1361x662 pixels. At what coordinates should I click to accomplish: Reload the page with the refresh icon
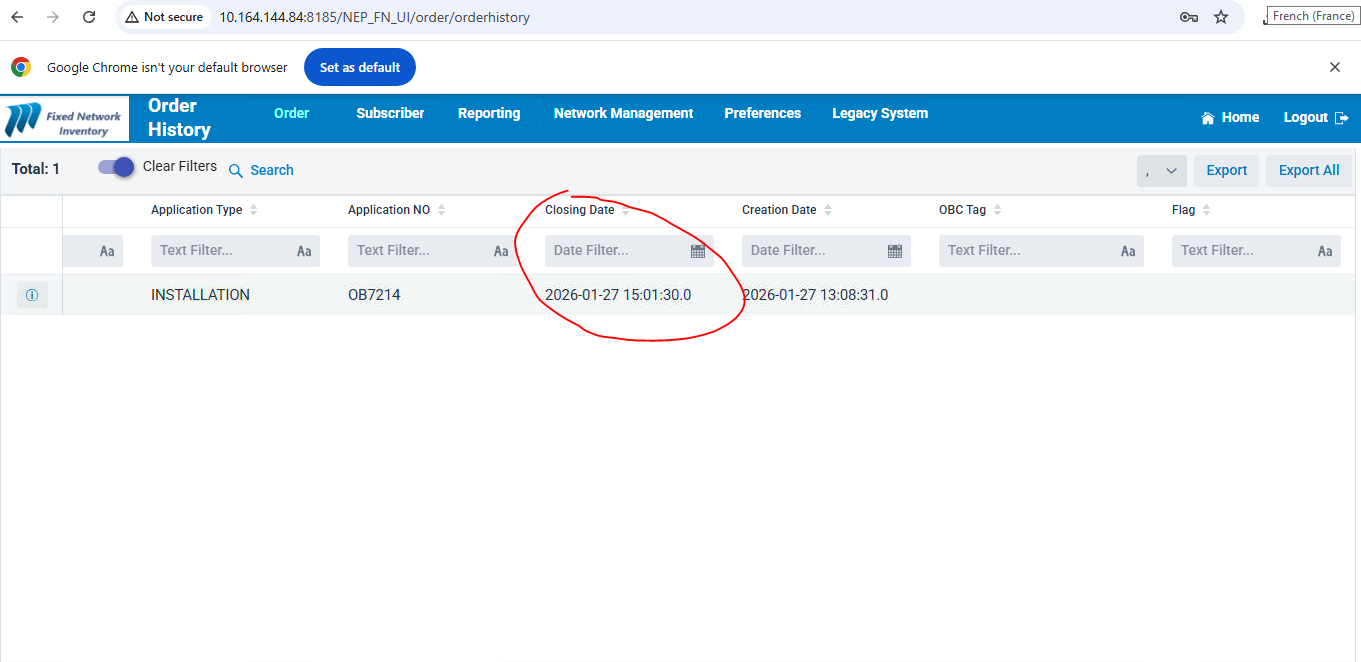[89, 17]
